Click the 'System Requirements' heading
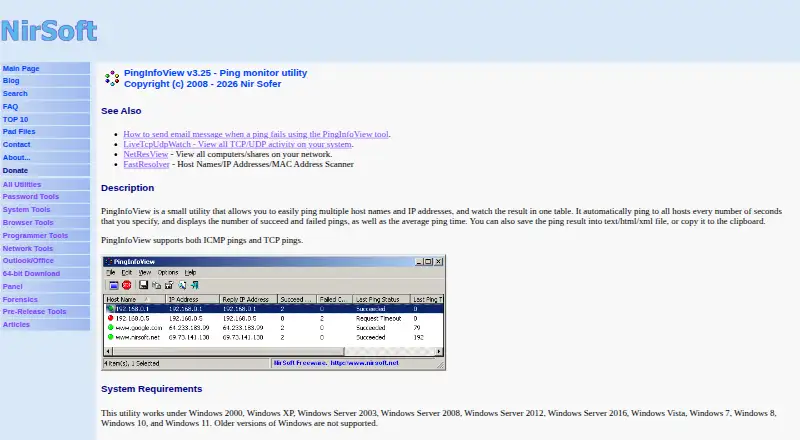Viewport: 800px width, 440px height. tap(152, 389)
